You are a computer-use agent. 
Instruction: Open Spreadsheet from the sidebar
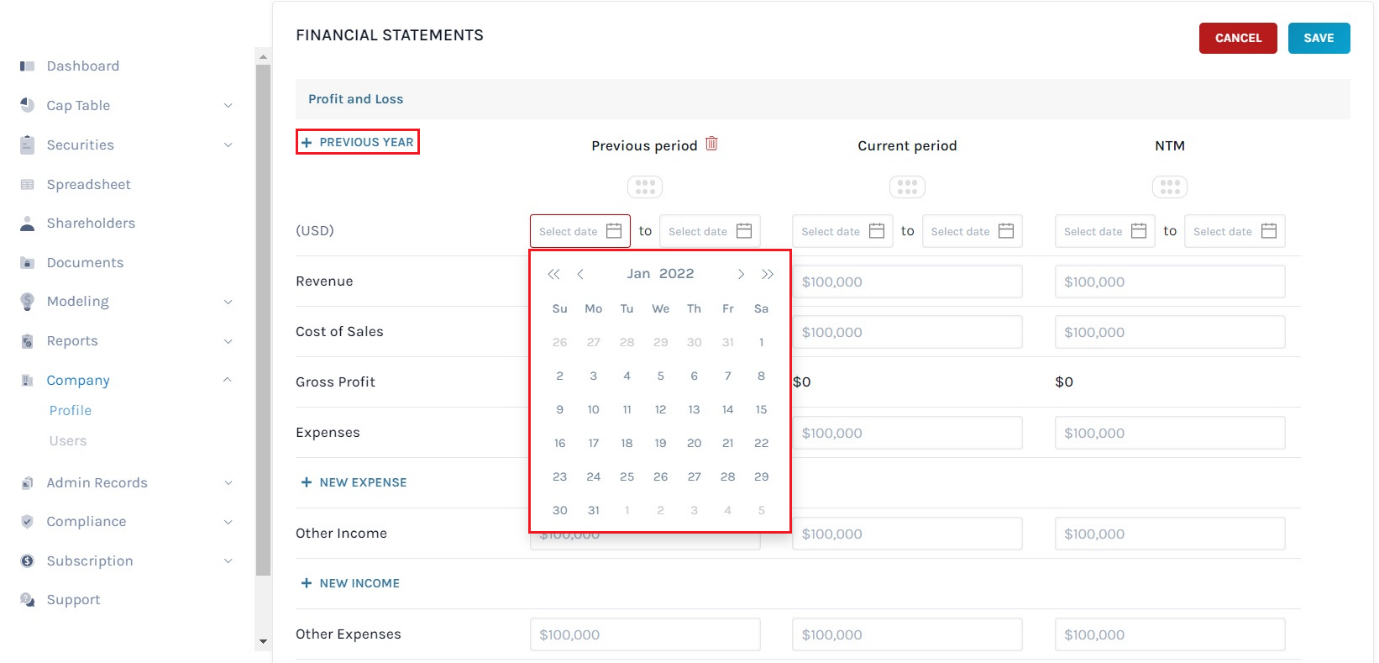coord(89,184)
